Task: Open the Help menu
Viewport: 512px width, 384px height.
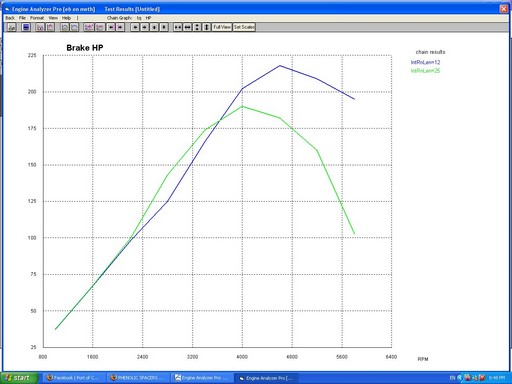Action: tap(66, 18)
